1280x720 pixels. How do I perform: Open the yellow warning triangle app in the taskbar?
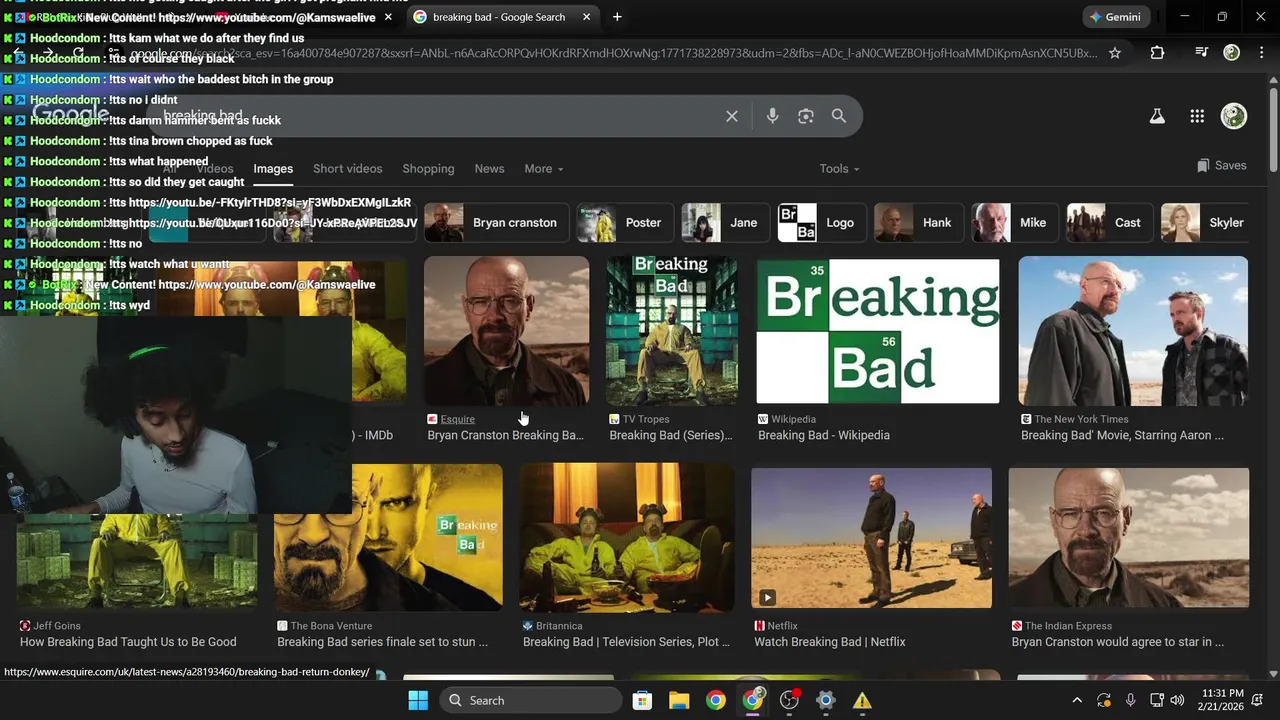coord(862,700)
